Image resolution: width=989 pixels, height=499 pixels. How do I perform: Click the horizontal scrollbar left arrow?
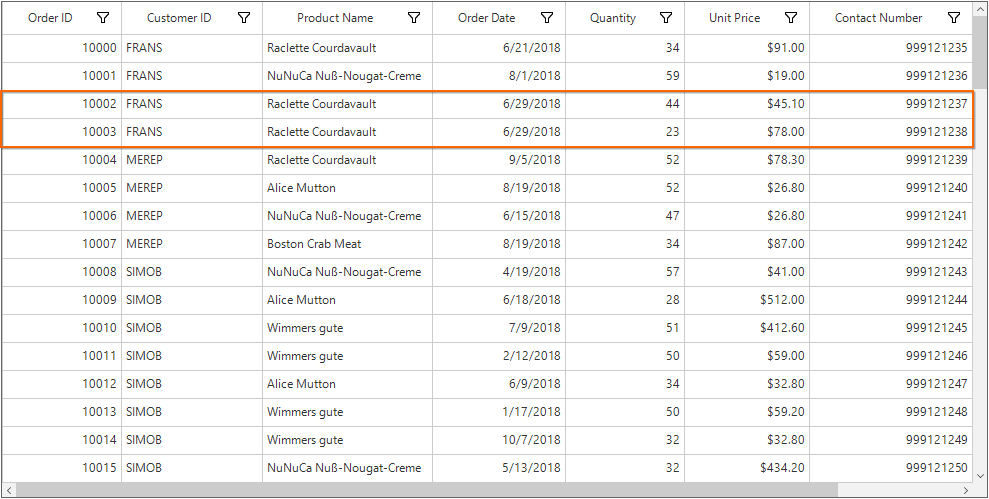tap(8, 490)
